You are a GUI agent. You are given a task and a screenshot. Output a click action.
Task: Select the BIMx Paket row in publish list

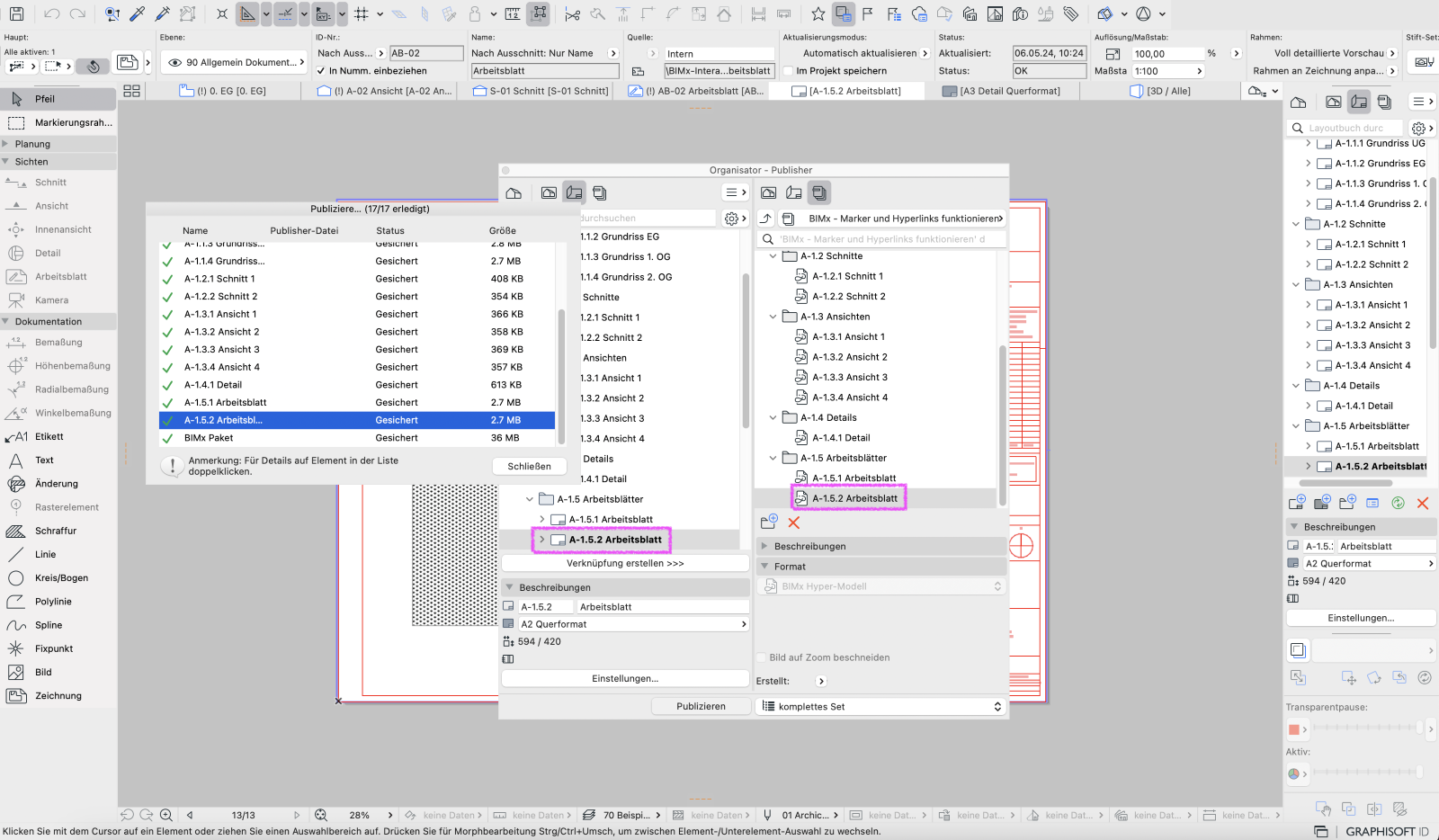tap(358, 438)
